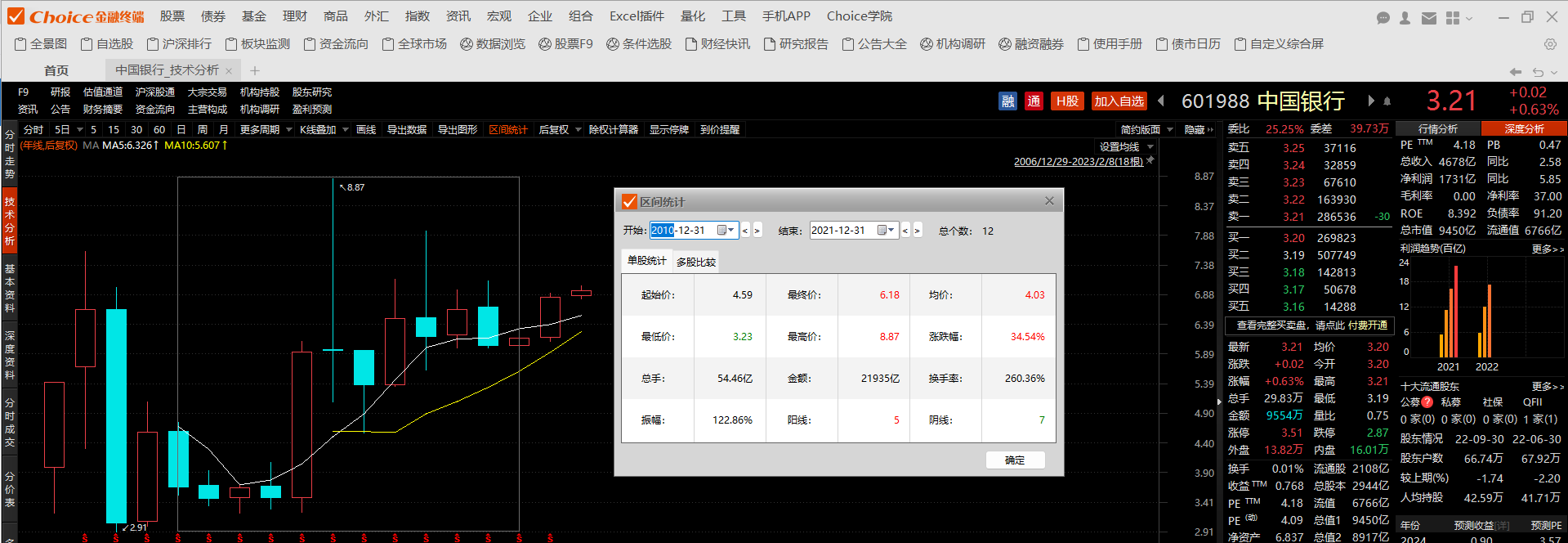Select the 60 minute period
This screenshot has height=543, width=1568.
coord(159,129)
